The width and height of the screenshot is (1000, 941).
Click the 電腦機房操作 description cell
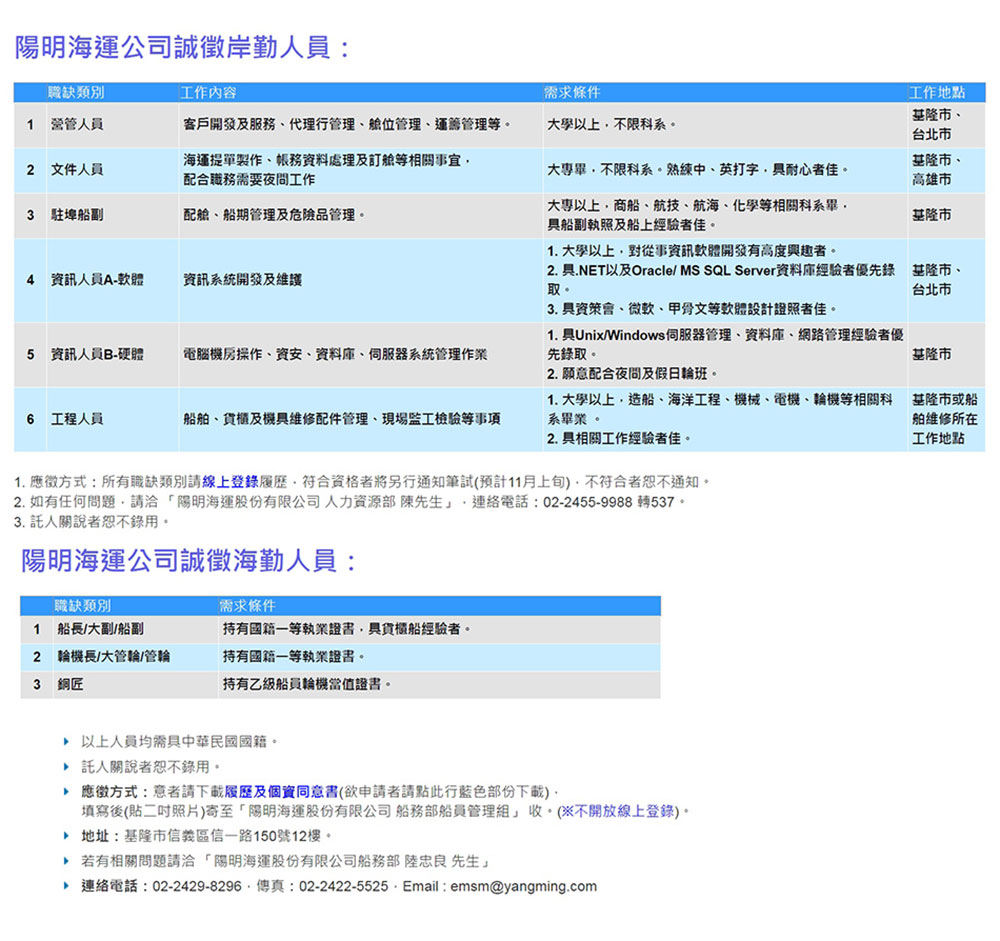tap(360, 354)
